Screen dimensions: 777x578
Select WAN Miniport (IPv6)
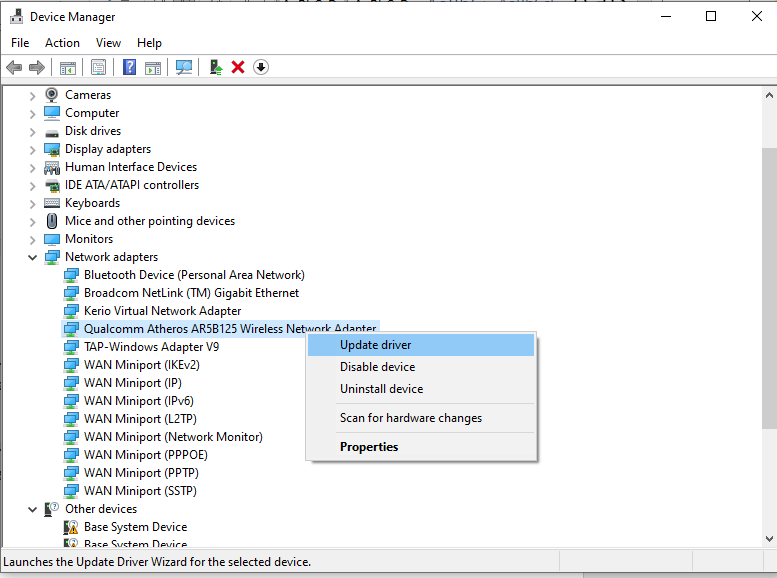(x=139, y=401)
